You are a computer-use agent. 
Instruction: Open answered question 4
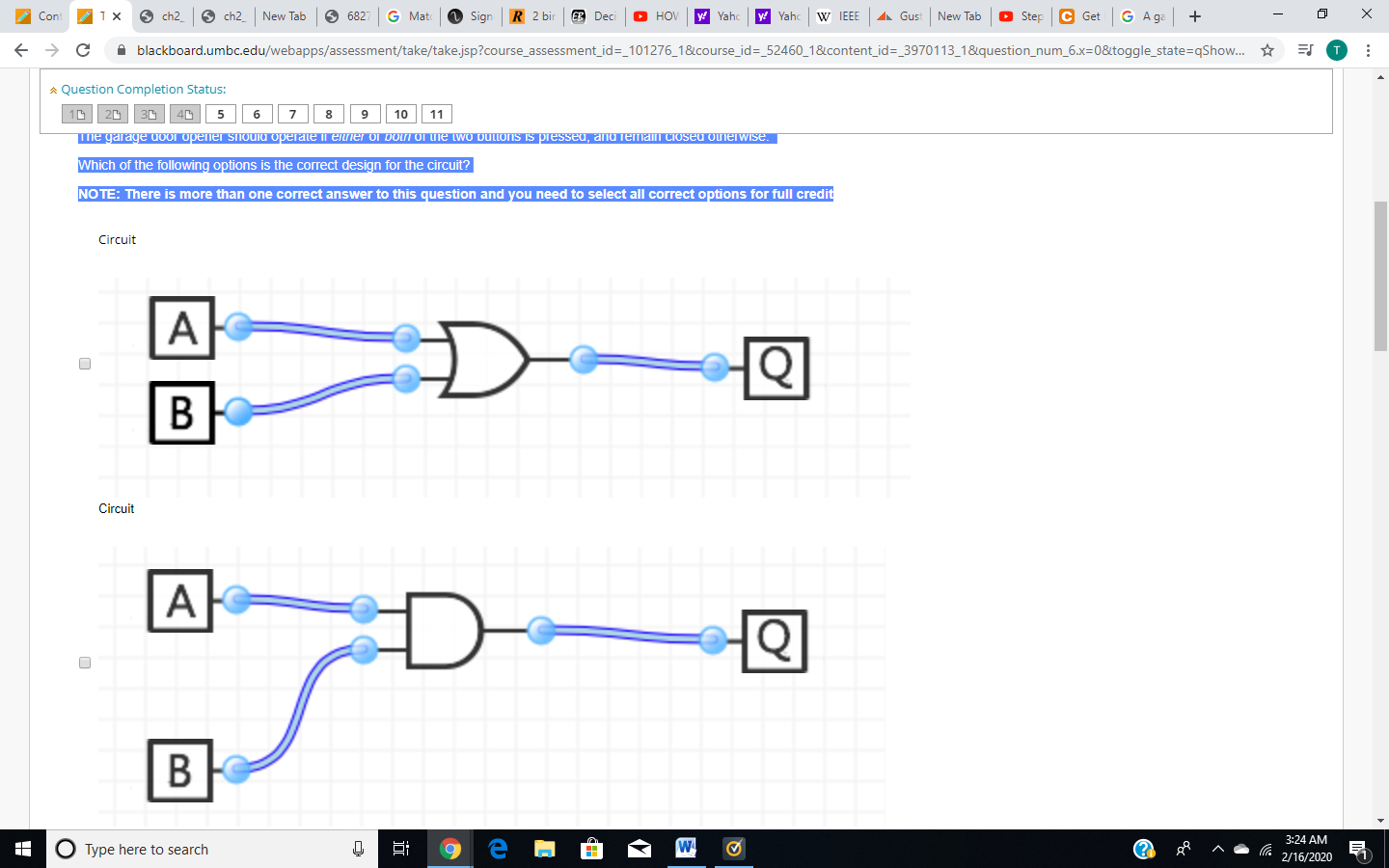pyautogui.click(x=185, y=114)
